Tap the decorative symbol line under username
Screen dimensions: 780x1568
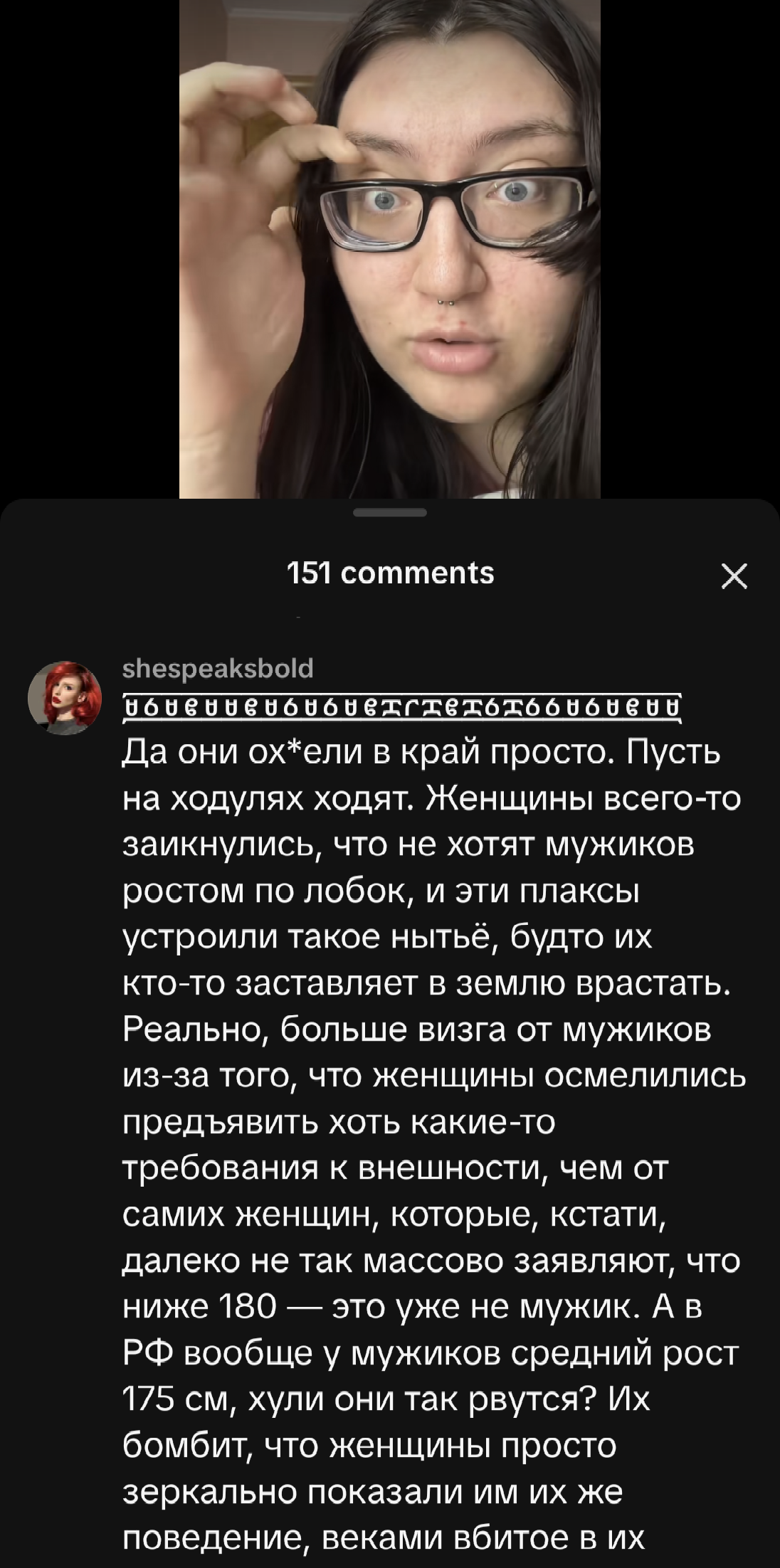coord(403,706)
